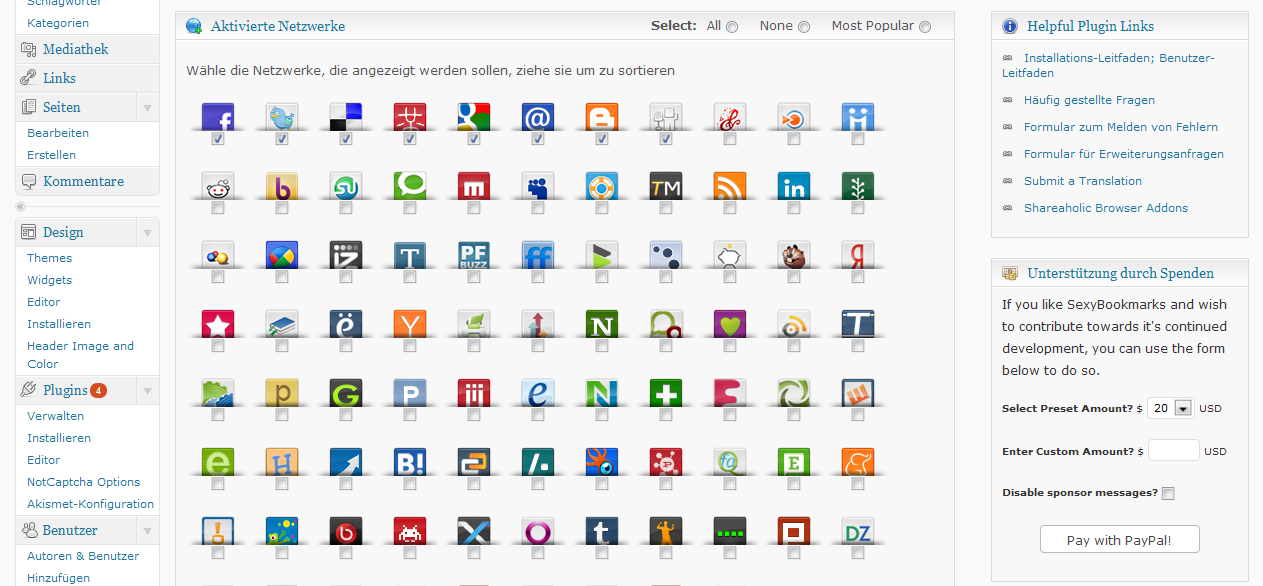Click the Slashdot network icon
This screenshot has height=586, width=1263.
[538, 462]
